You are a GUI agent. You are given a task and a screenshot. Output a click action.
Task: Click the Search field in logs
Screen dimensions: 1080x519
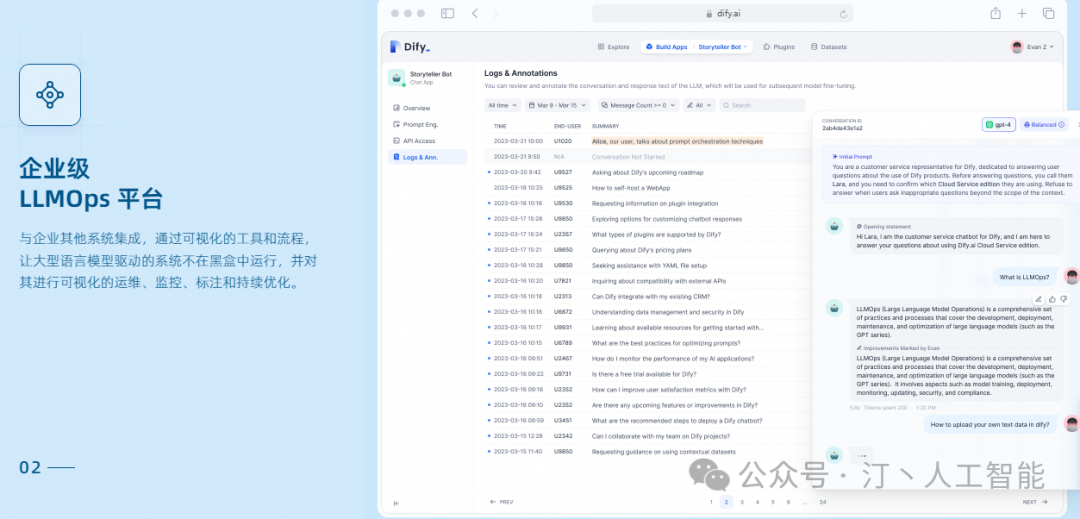point(762,105)
